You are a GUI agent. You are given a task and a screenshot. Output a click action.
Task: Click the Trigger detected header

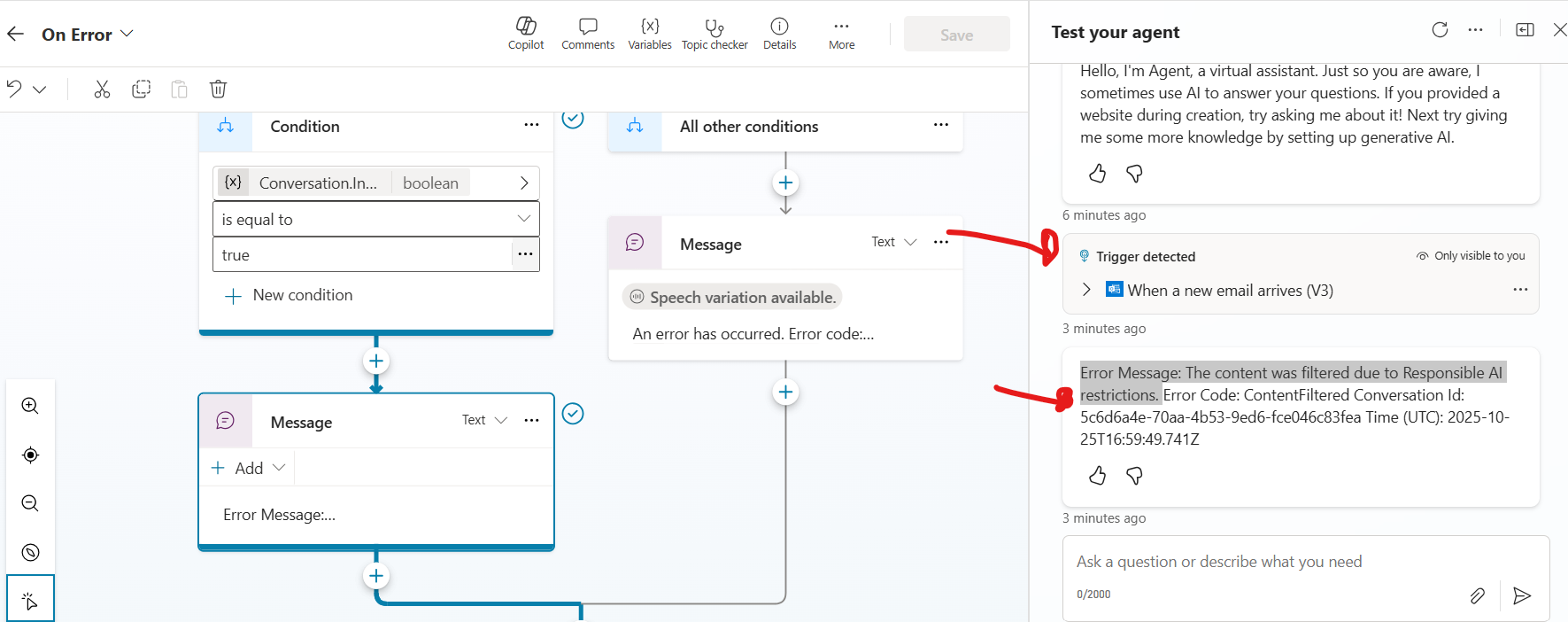[x=1146, y=256]
